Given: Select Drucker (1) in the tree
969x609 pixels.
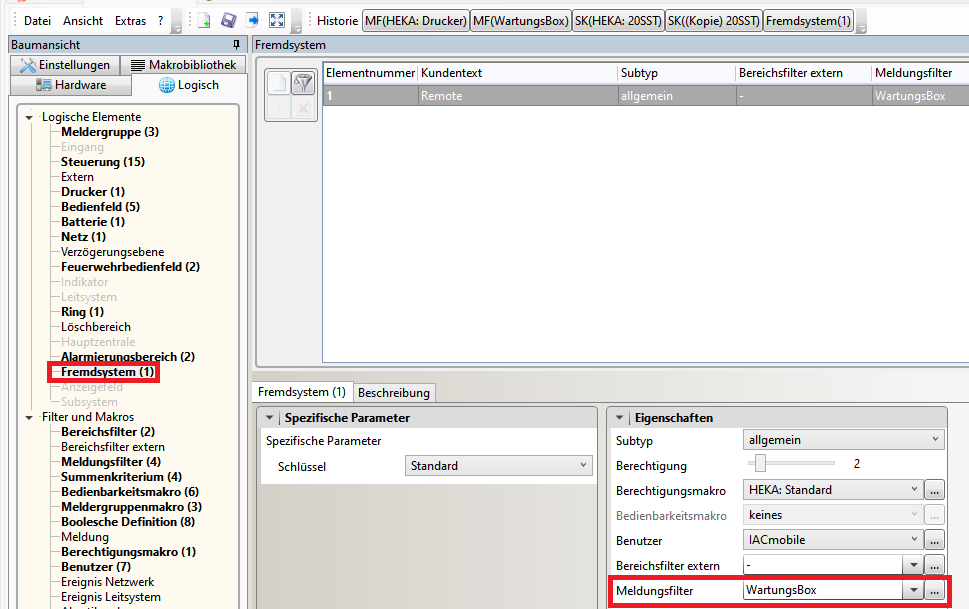Looking at the screenshot, I should pyautogui.click(x=93, y=192).
